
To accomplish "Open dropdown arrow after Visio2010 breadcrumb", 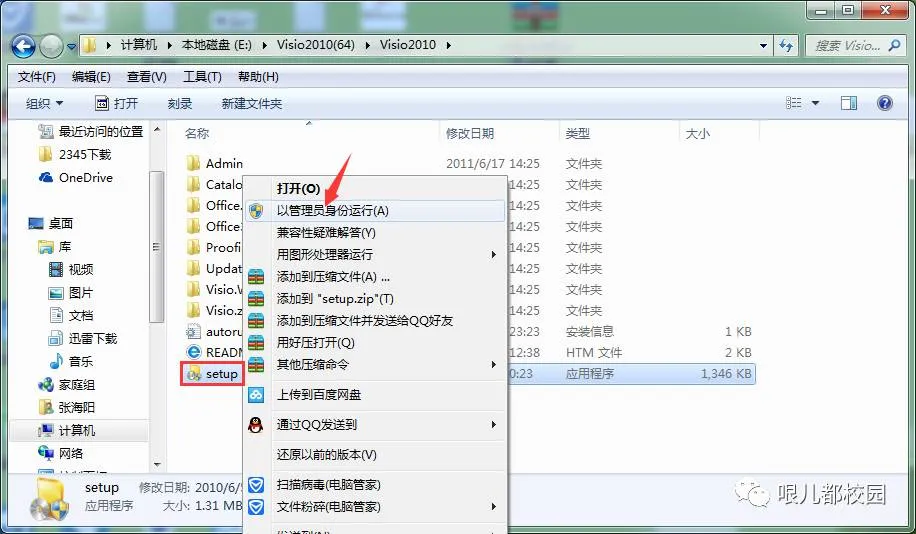I will point(448,45).
